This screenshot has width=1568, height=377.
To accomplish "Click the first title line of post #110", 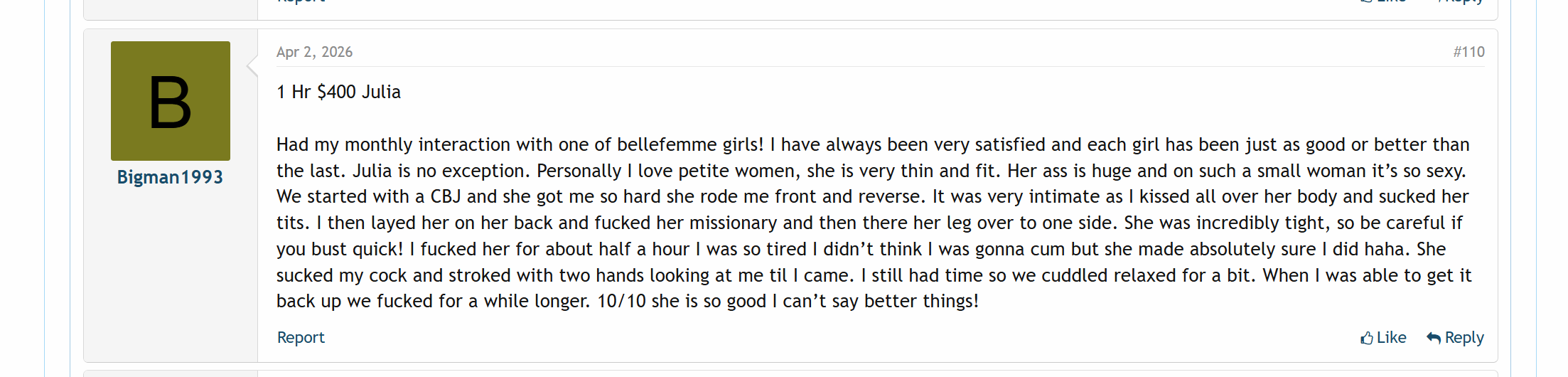I will point(338,92).
